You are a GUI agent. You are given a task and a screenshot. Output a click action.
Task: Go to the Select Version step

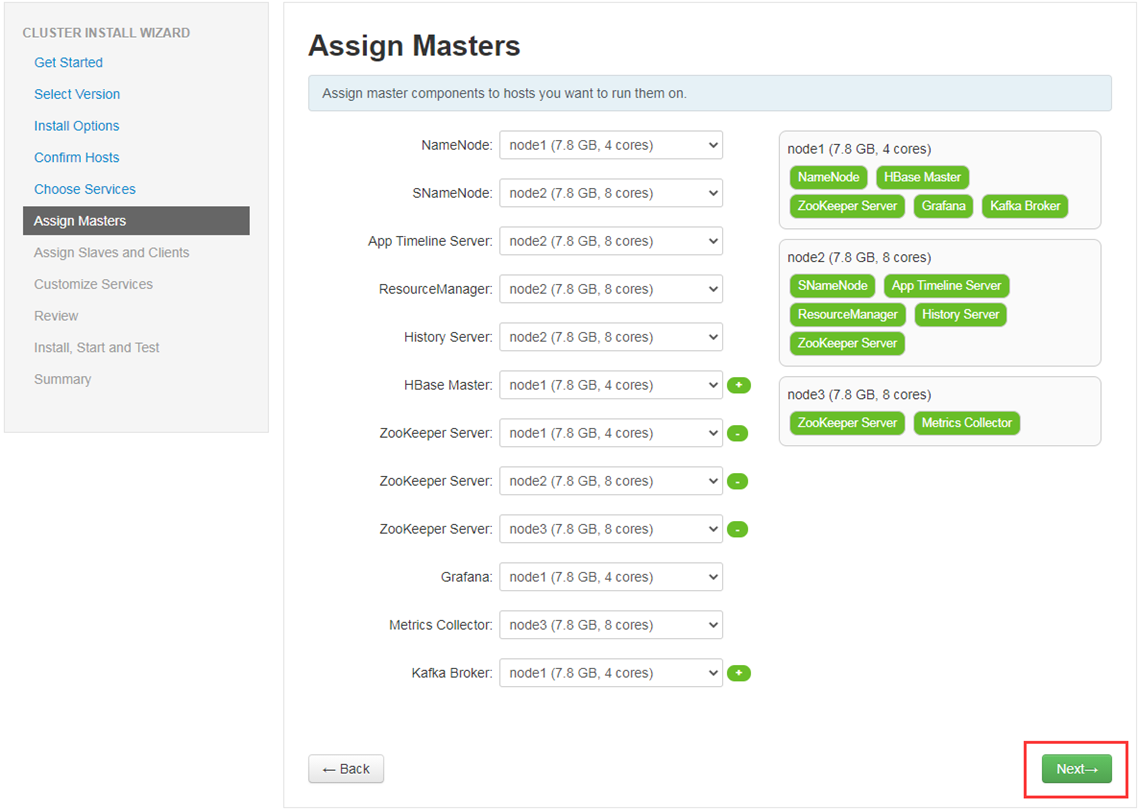pos(77,94)
